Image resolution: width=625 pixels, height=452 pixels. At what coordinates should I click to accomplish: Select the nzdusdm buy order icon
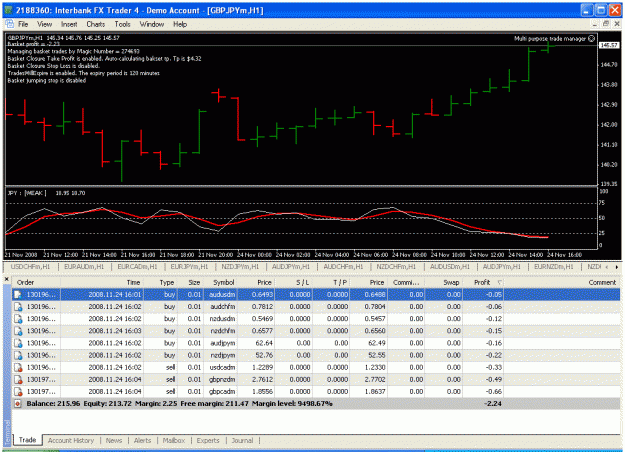click(x=18, y=319)
